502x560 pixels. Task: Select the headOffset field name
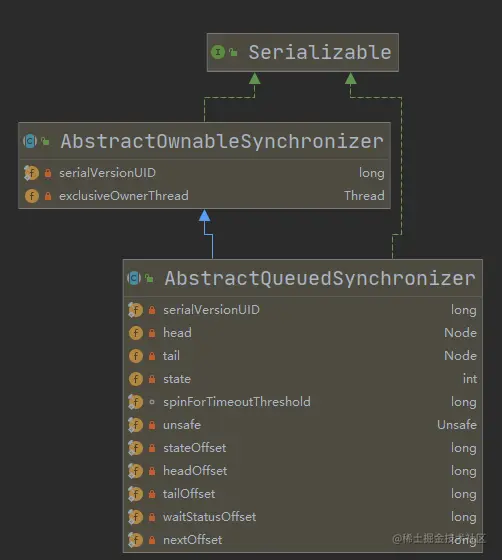195,471
